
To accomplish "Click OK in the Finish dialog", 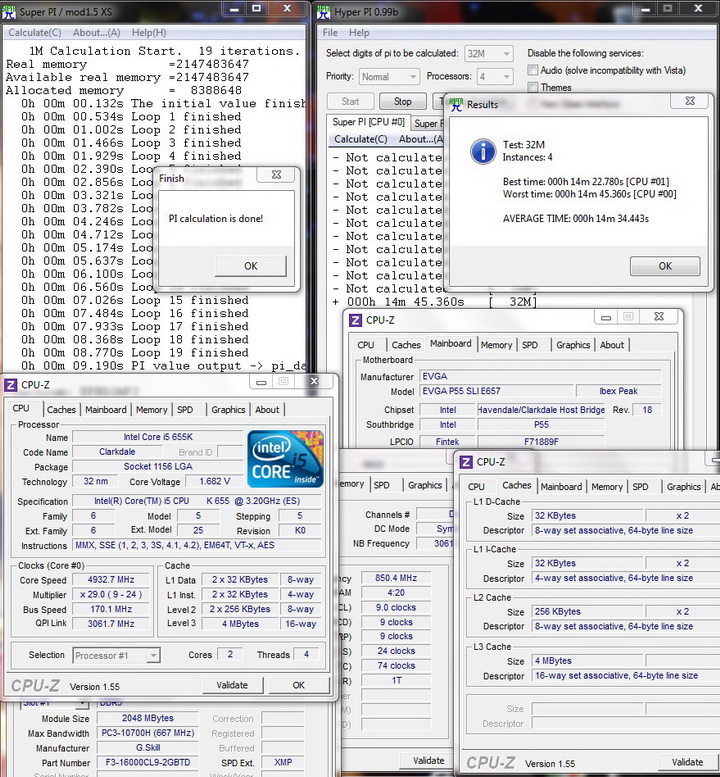I will tap(250, 266).
